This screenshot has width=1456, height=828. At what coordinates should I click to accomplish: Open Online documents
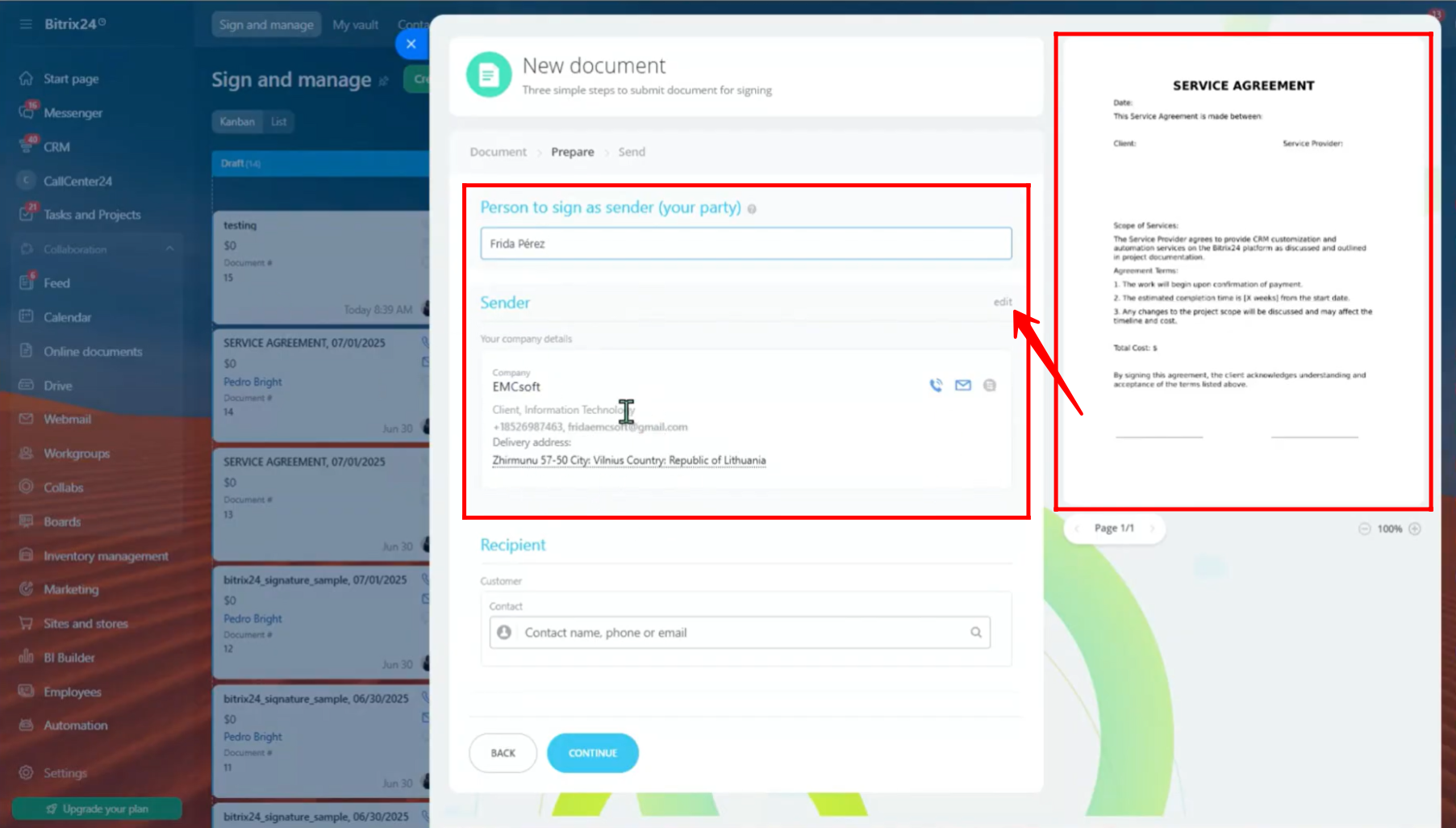93,351
